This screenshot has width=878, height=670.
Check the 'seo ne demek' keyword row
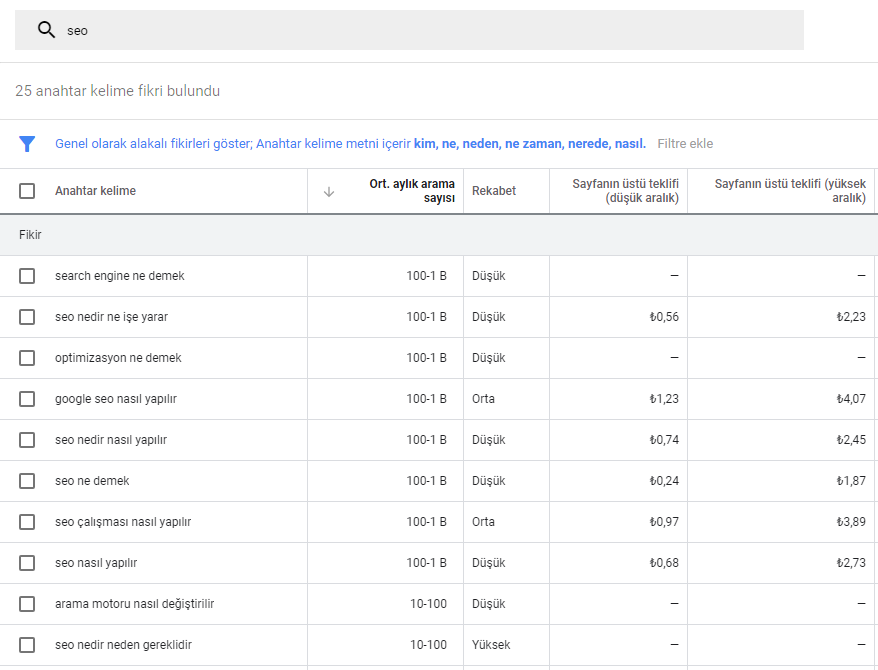(x=27, y=481)
